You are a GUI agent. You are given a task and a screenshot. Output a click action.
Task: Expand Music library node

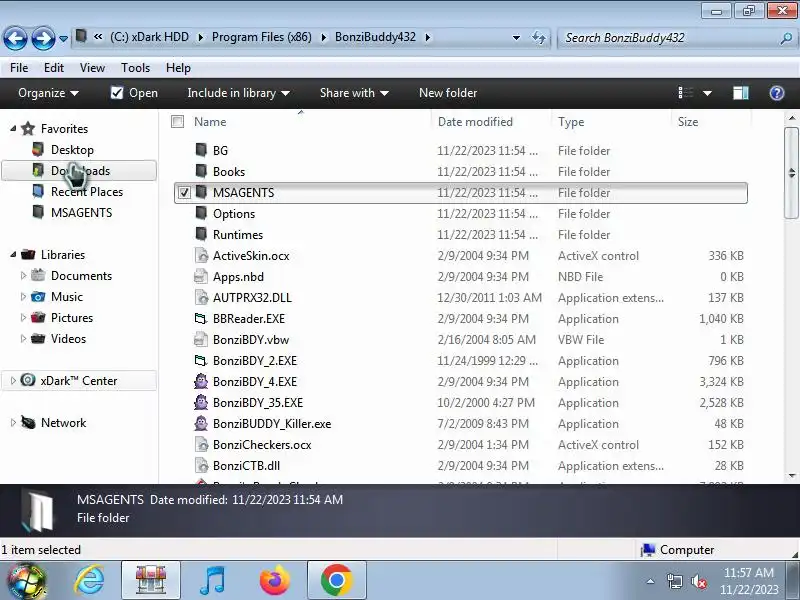(23, 296)
